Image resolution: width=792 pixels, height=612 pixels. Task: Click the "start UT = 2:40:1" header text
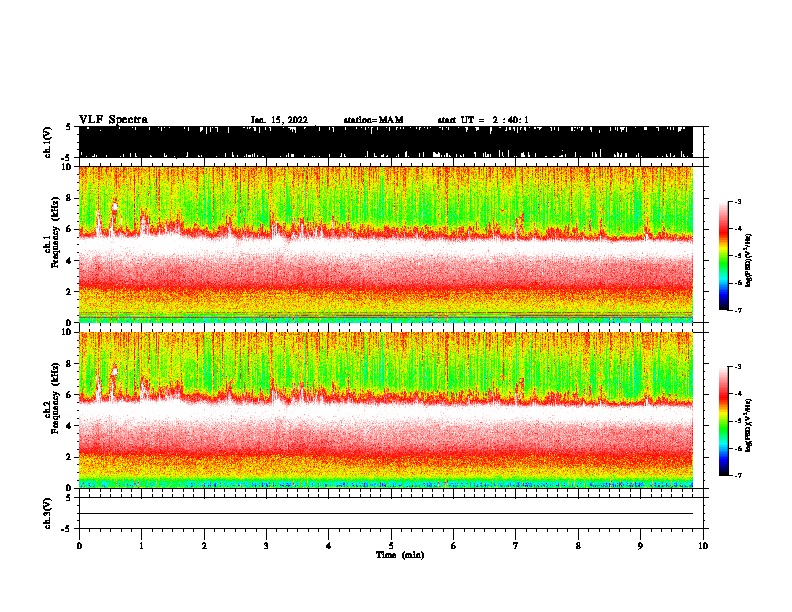point(483,120)
